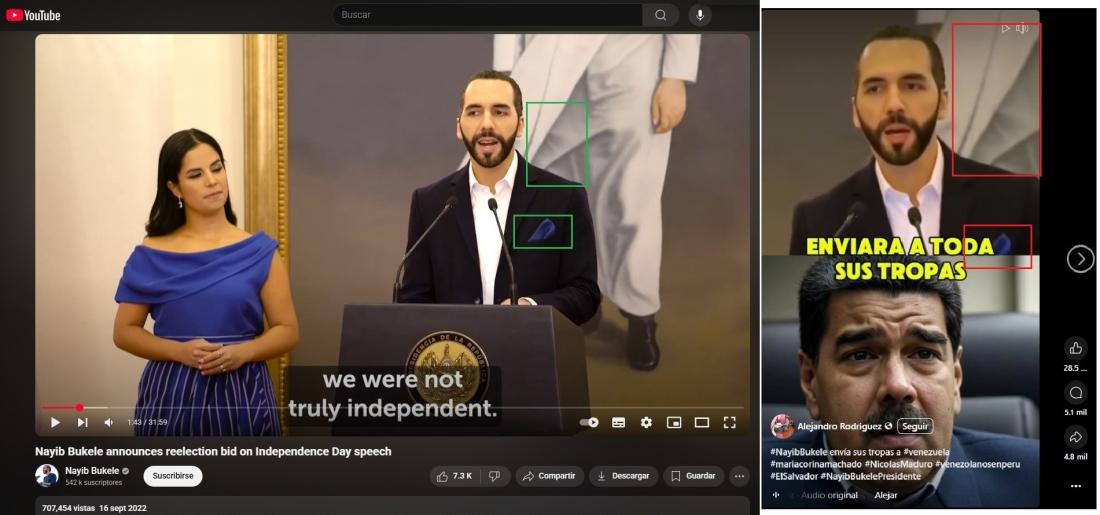Toggle autoplay switch in player
This screenshot has height=515, width=1100.
(590, 423)
